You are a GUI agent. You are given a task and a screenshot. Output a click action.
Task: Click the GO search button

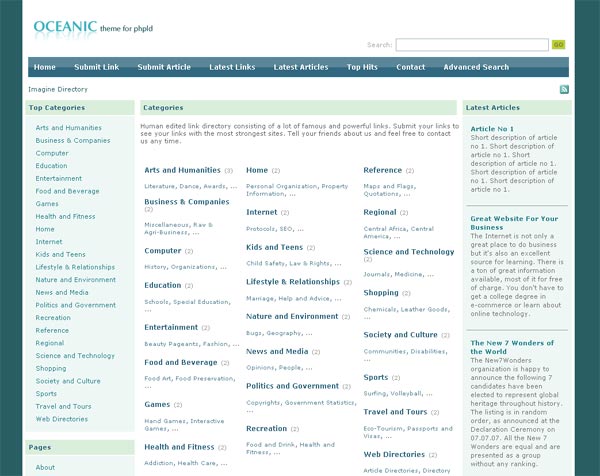pos(558,45)
